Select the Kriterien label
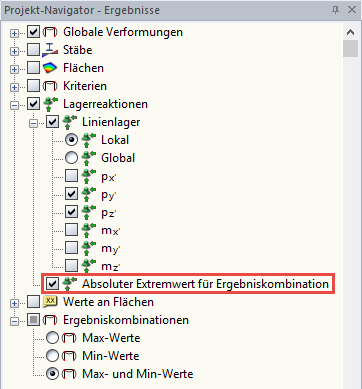This screenshot has height=389, width=362. tap(85, 86)
